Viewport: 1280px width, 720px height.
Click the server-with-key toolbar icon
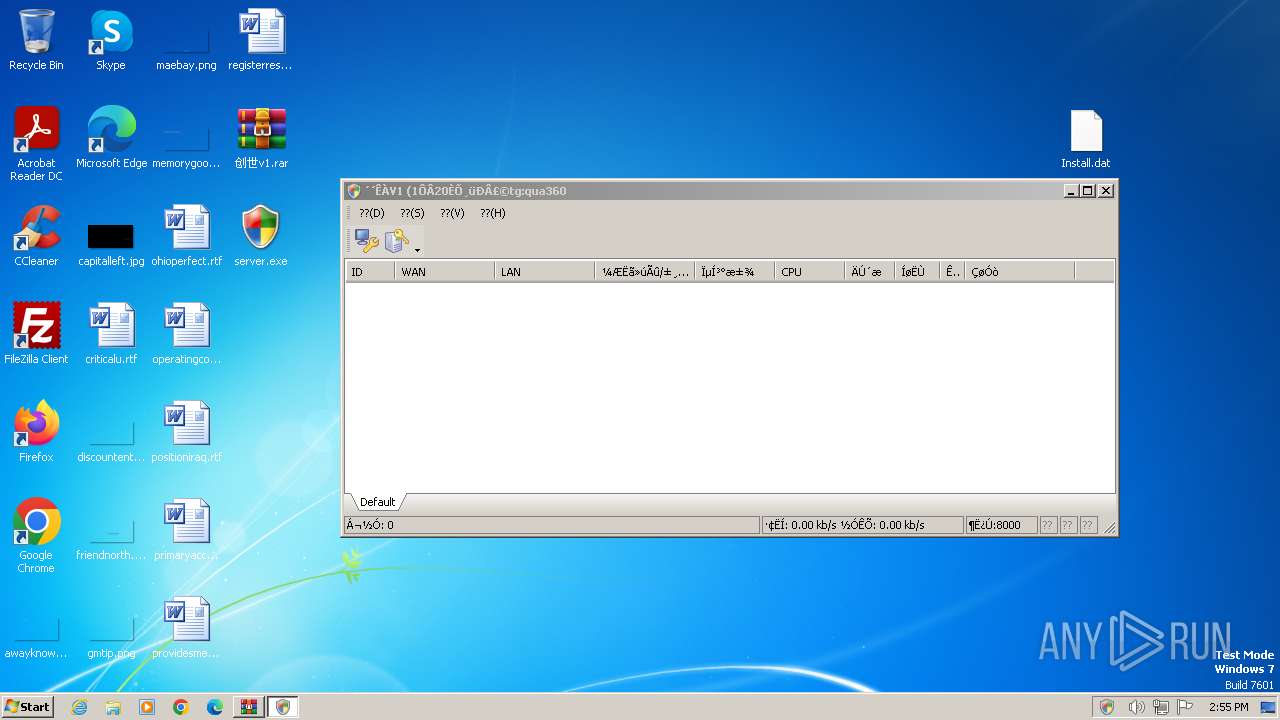397,241
